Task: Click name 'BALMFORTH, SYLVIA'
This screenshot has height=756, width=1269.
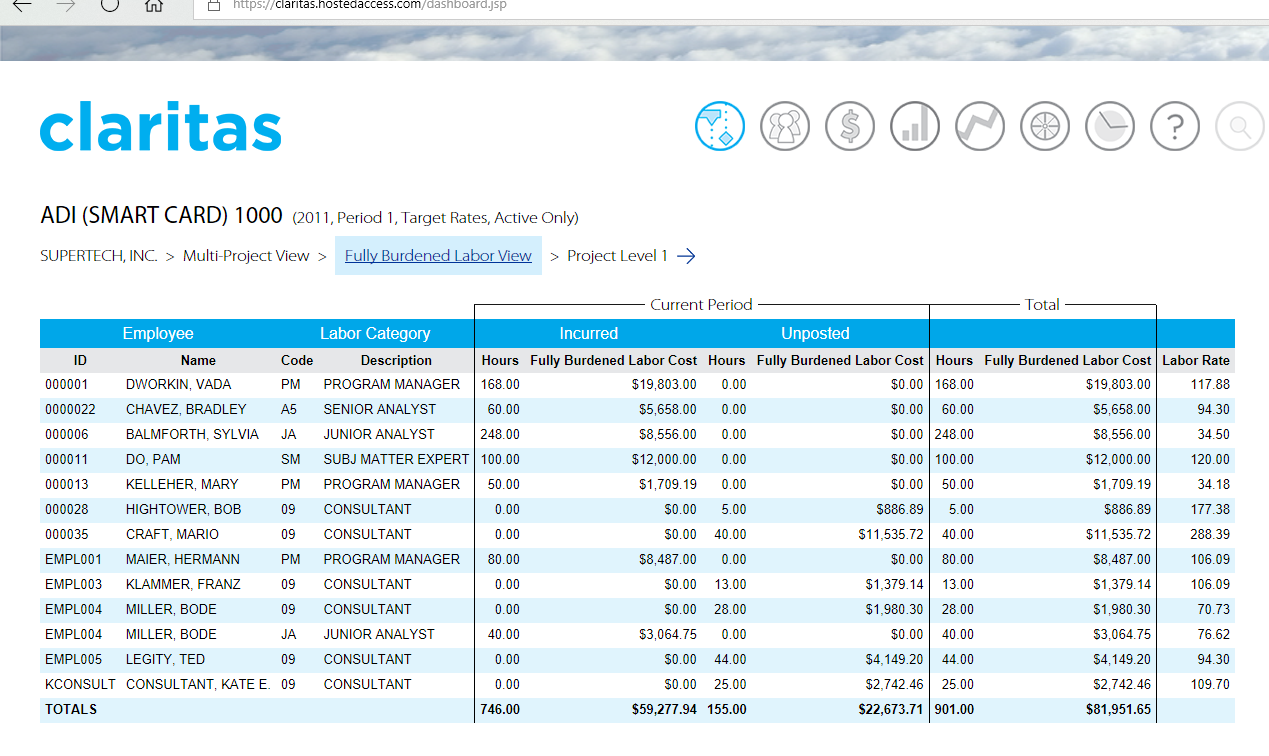Action: (x=192, y=435)
